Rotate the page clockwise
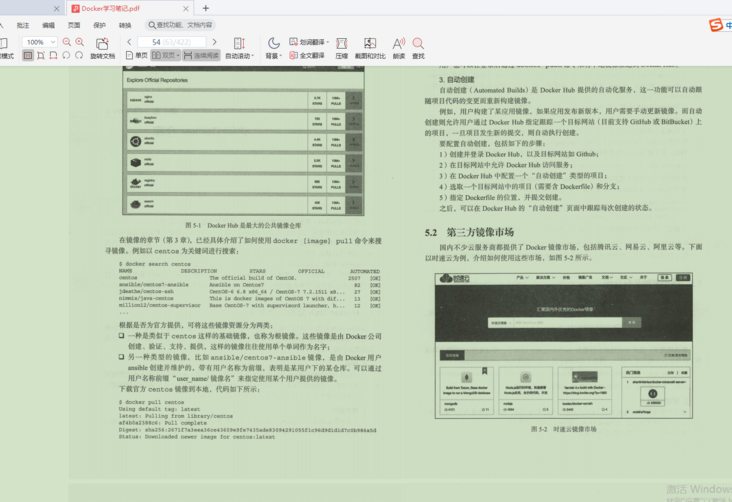732x502 pixels. click(x=79, y=56)
